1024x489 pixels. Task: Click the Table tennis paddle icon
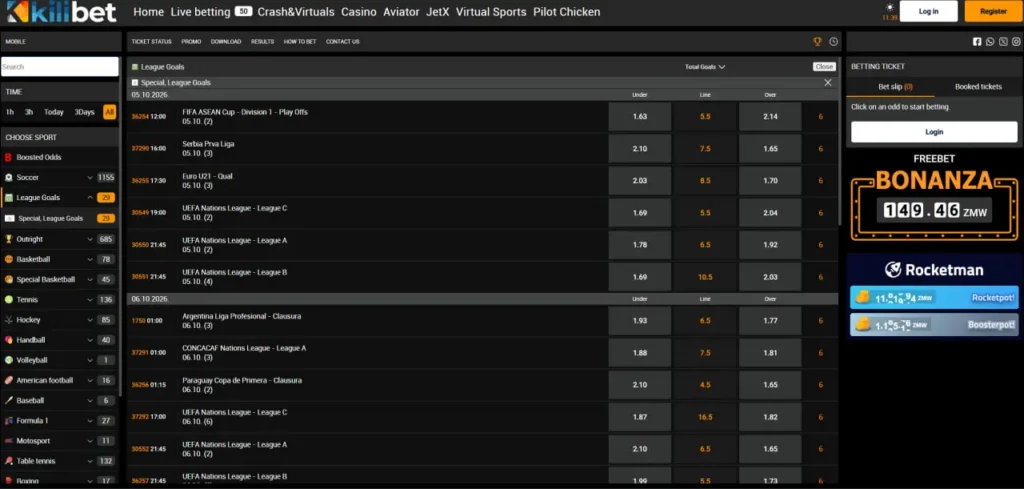pos(8,461)
